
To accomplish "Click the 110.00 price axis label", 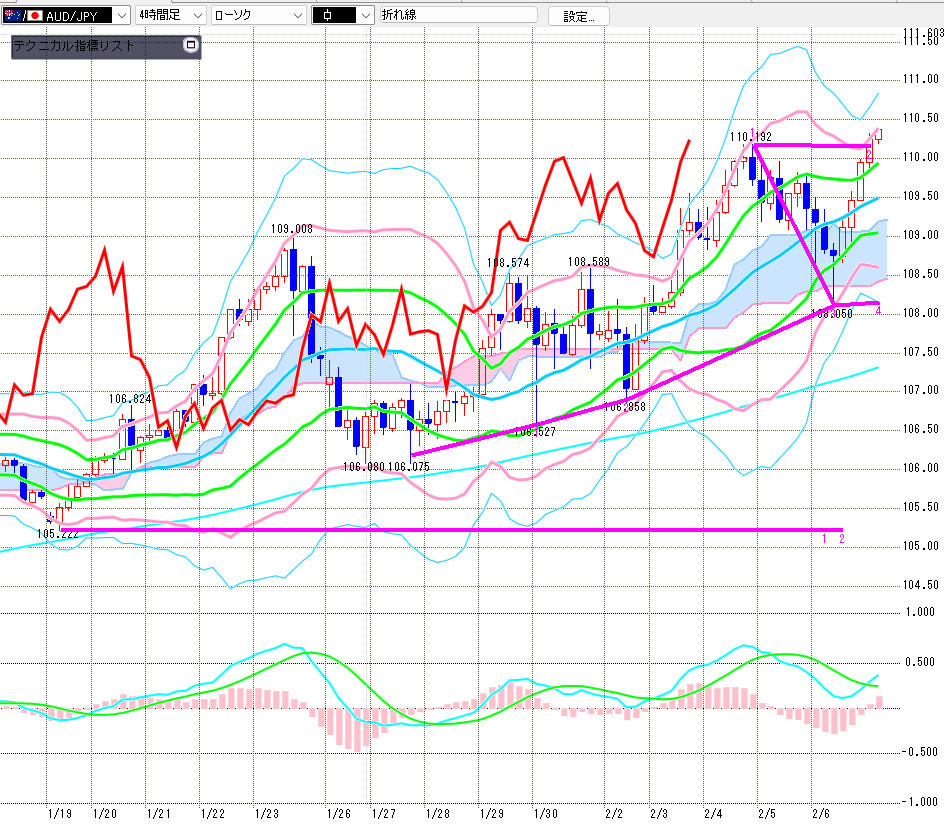I will click(919, 157).
